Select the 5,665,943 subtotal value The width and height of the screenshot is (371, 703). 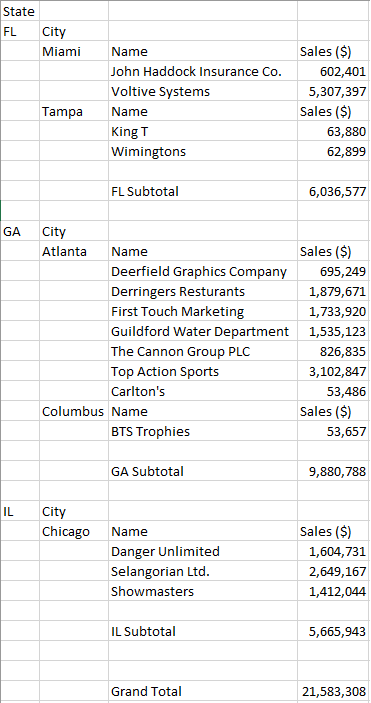click(x=334, y=631)
